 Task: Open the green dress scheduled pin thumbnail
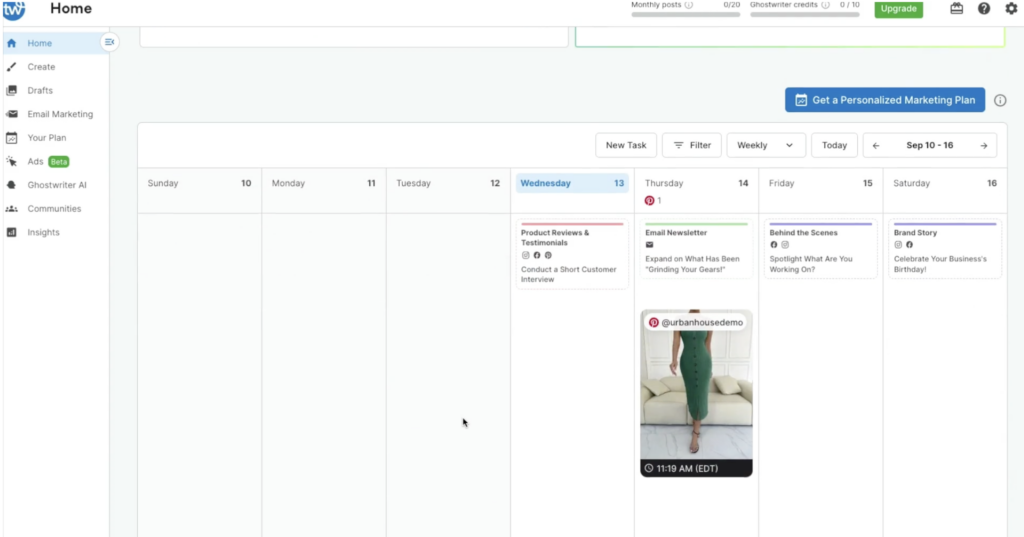(696, 393)
